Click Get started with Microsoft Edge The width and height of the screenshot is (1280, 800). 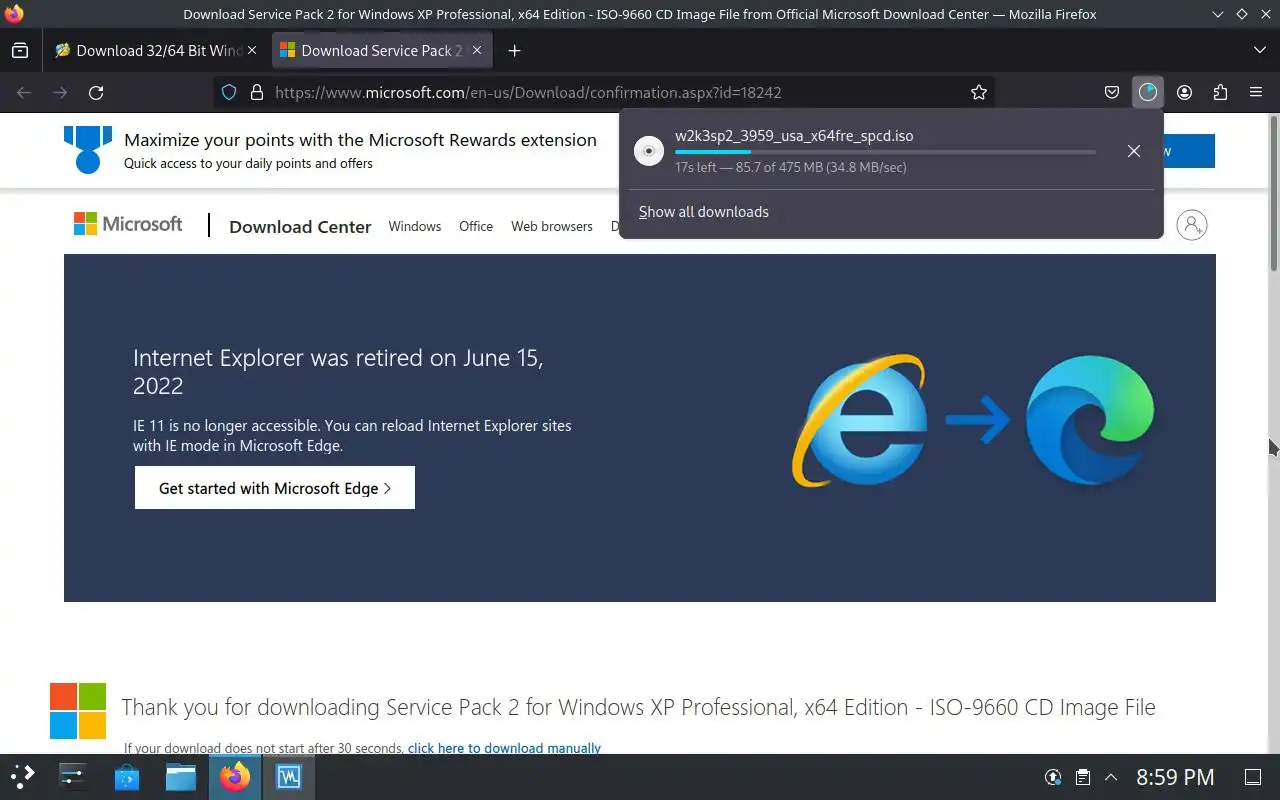(275, 488)
